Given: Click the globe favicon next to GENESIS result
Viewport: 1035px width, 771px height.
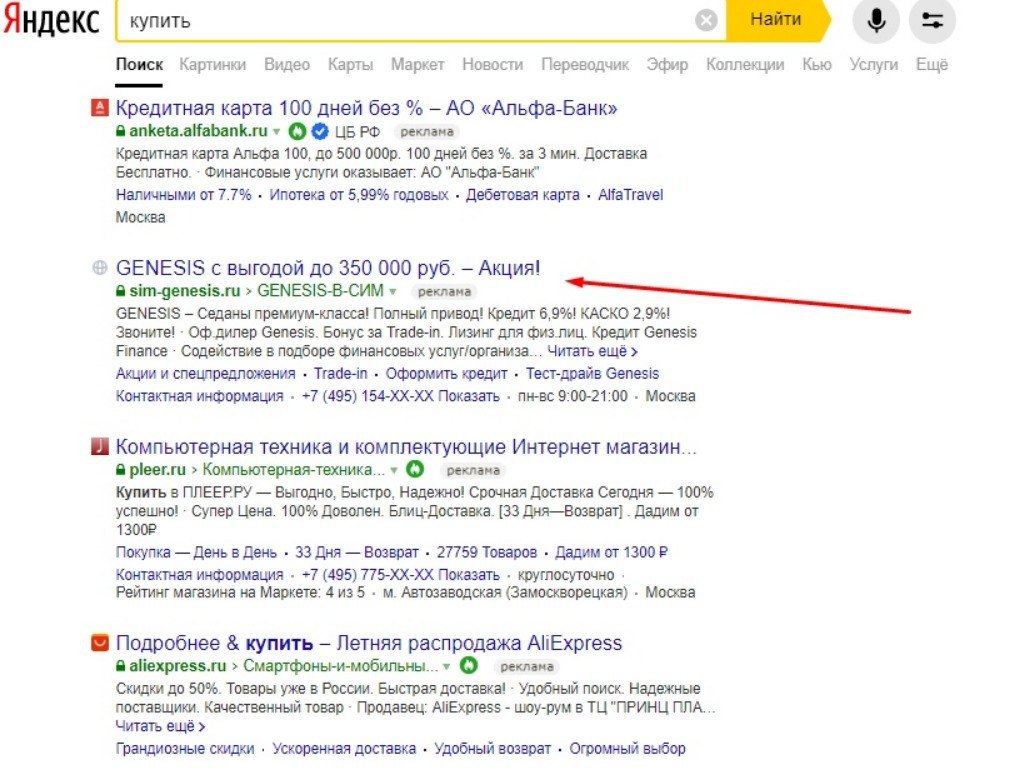Looking at the screenshot, I should pos(100,267).
